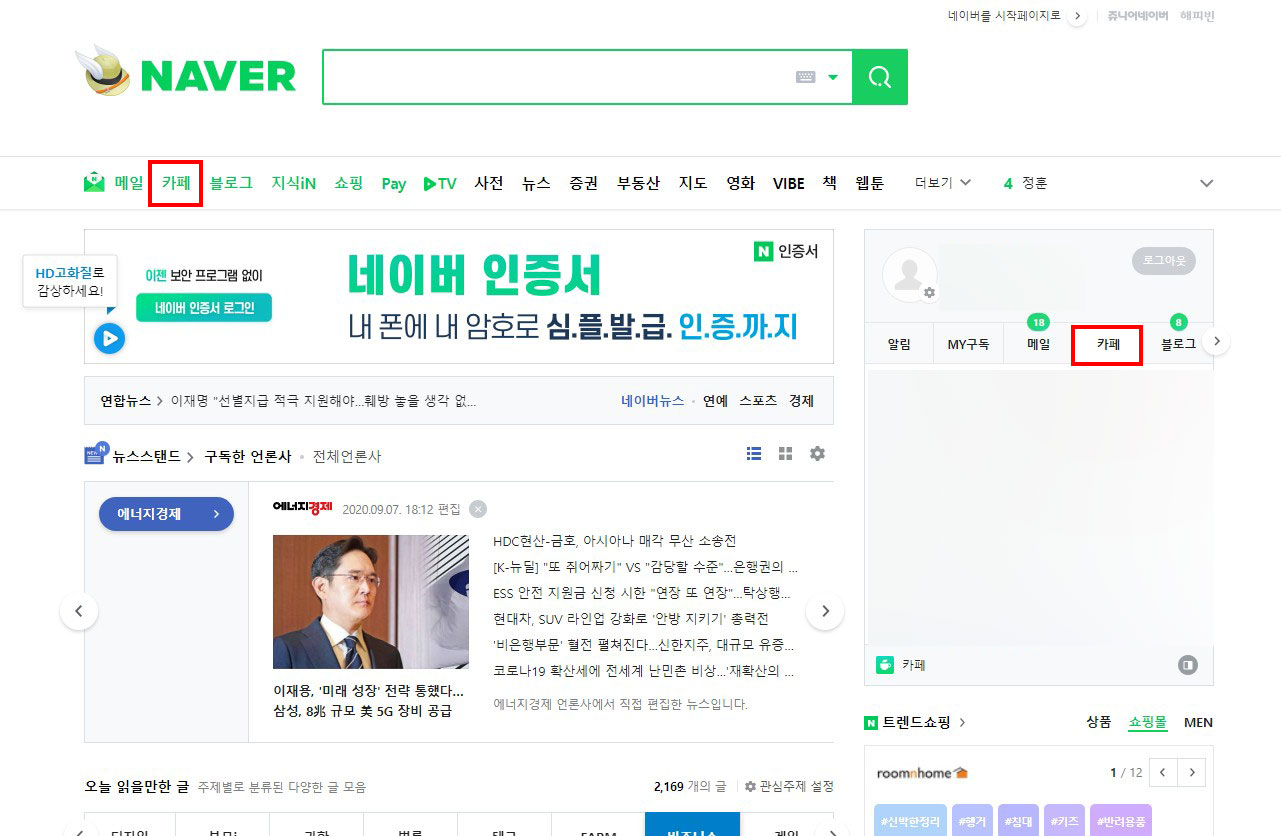Show previous newsstand publisher arrow
The image size is (1281, 836).
coord(79,611)
